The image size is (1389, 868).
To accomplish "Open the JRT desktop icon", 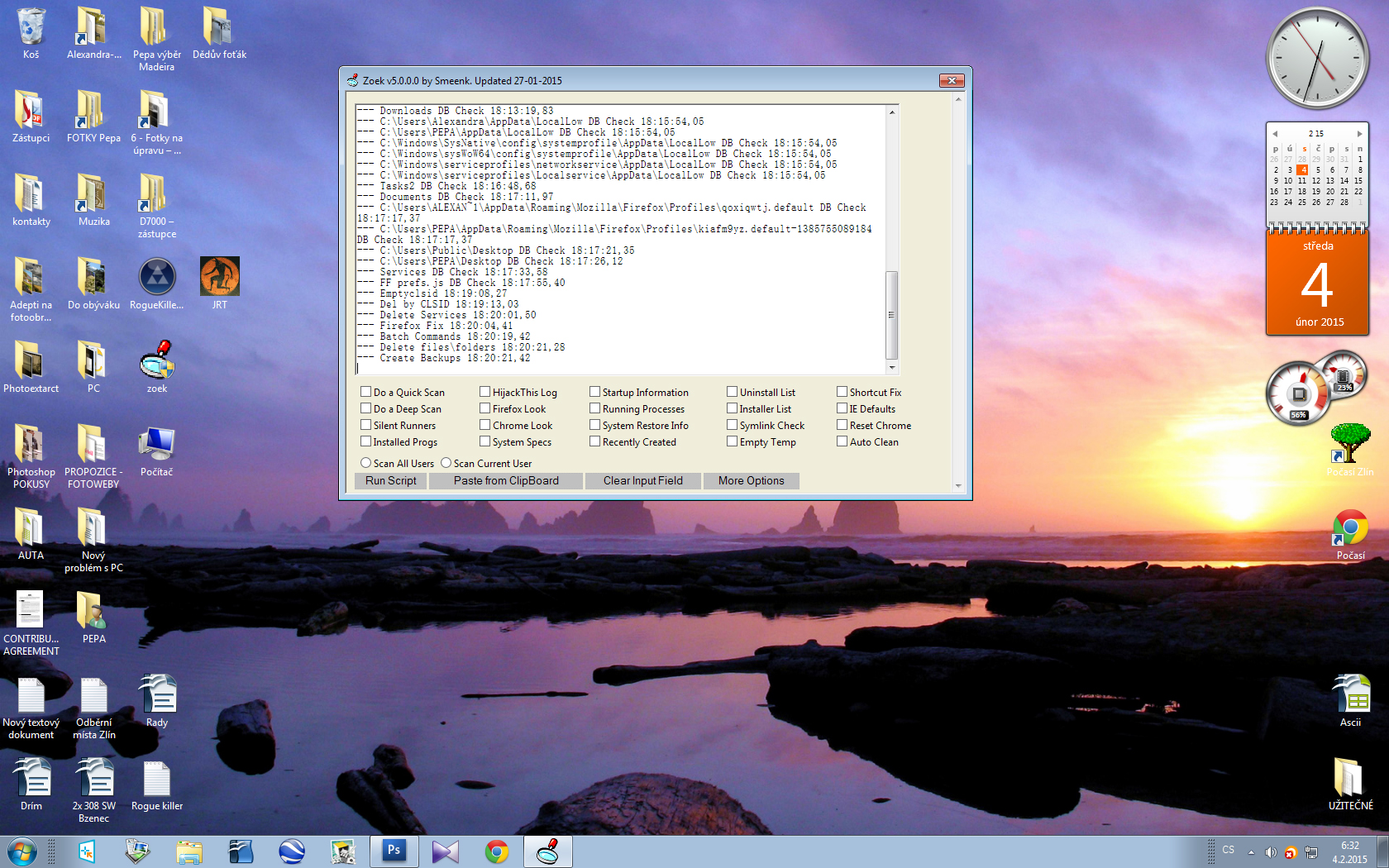I will (219, 277).
